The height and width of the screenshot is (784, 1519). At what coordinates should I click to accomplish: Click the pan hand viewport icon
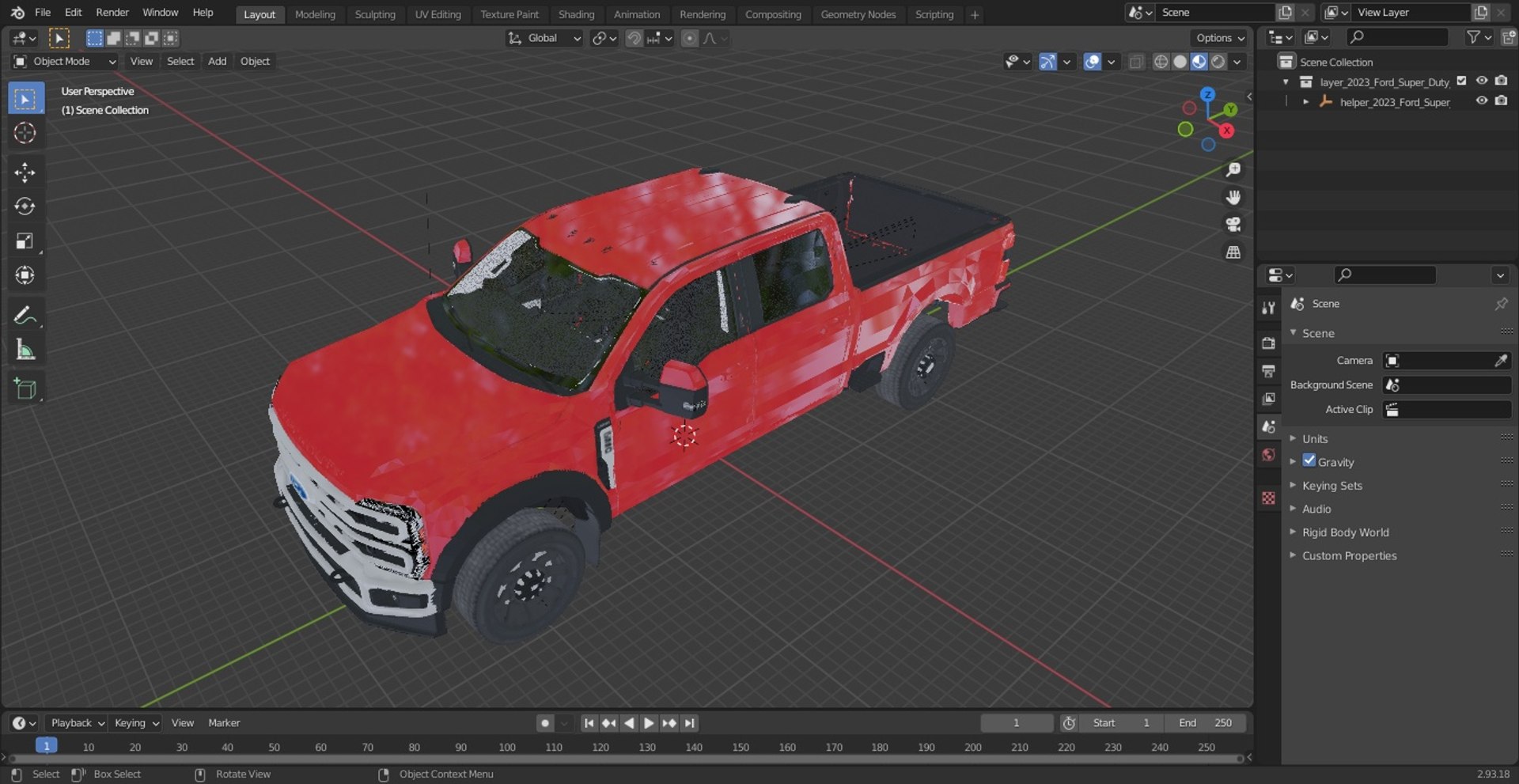(1233, 197)
